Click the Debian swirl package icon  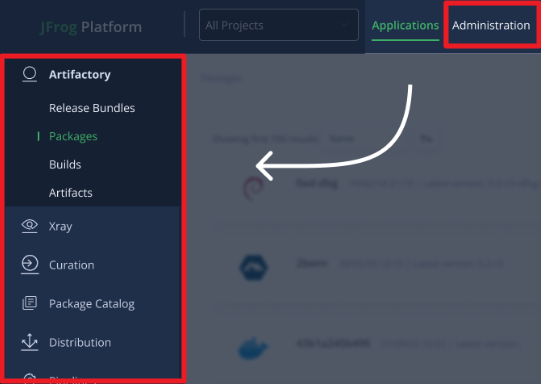click(x=254, y=188)
